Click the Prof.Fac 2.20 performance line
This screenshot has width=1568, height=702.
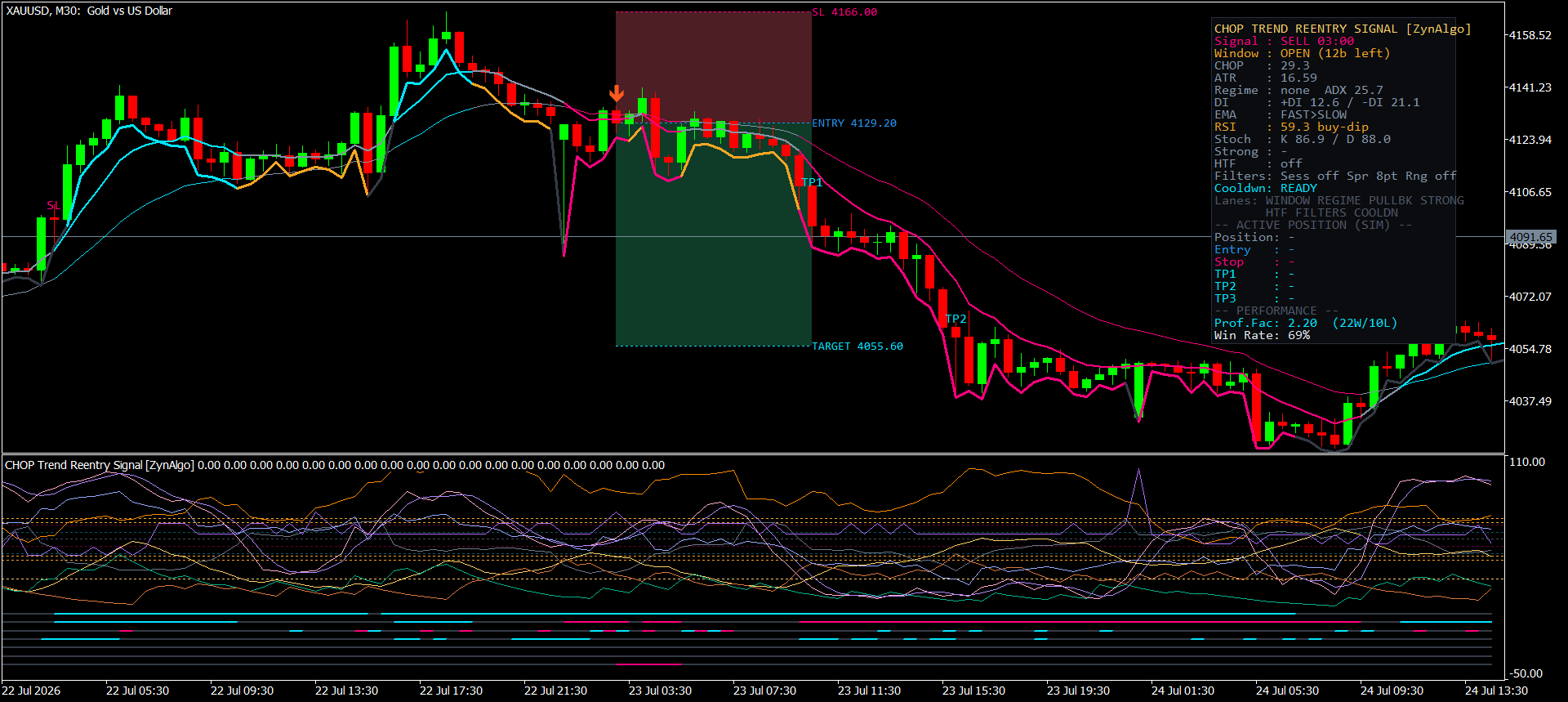[1305, 323]
